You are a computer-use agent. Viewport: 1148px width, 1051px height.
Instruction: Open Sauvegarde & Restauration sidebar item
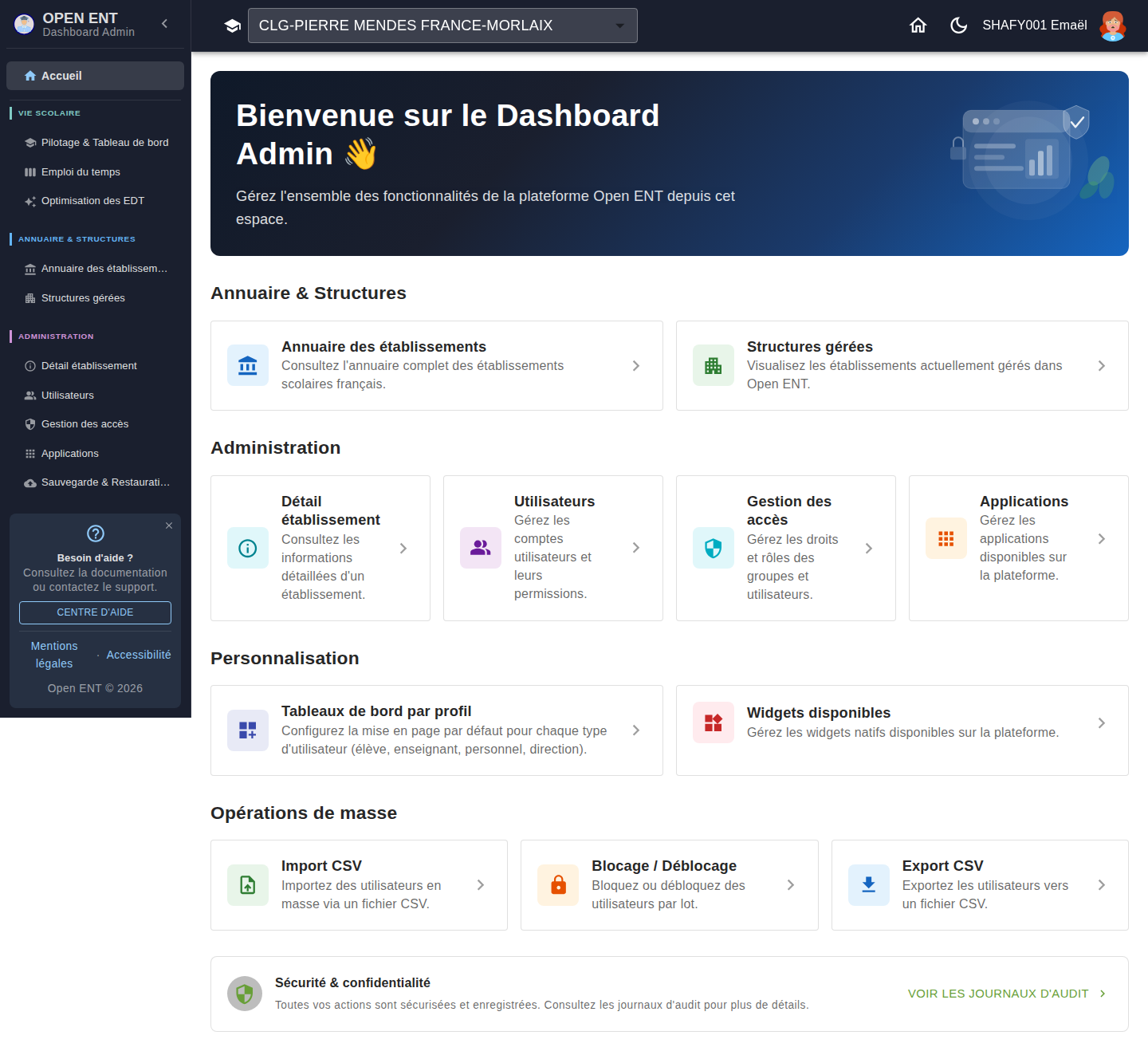(x=95, y=482)
